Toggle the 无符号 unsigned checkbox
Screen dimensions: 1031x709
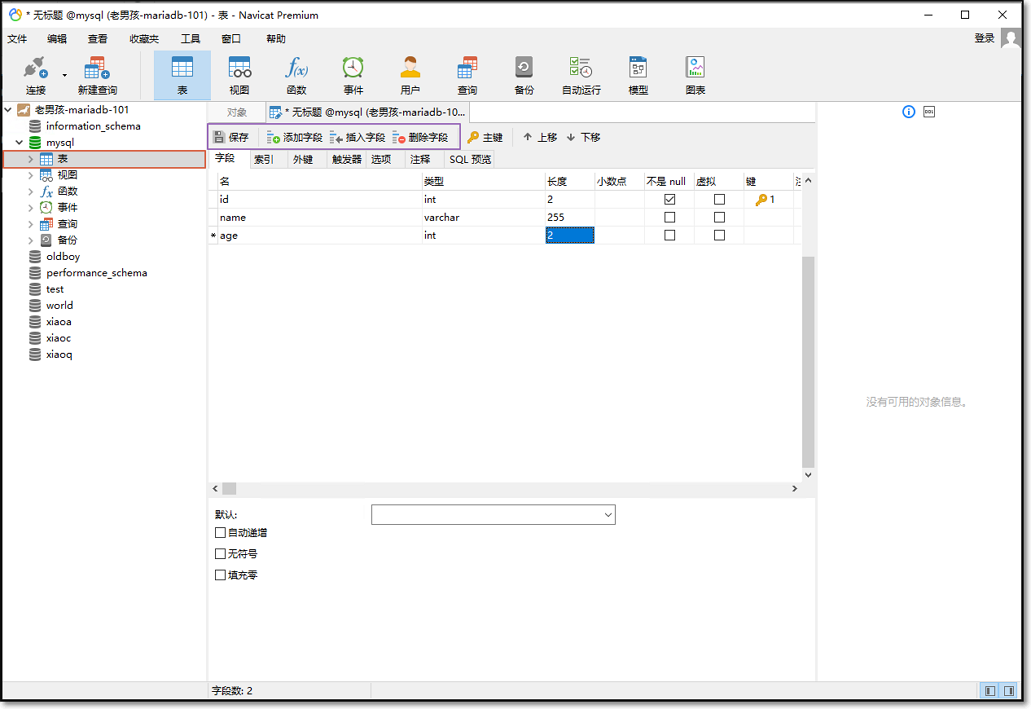[x=221, y=554]
